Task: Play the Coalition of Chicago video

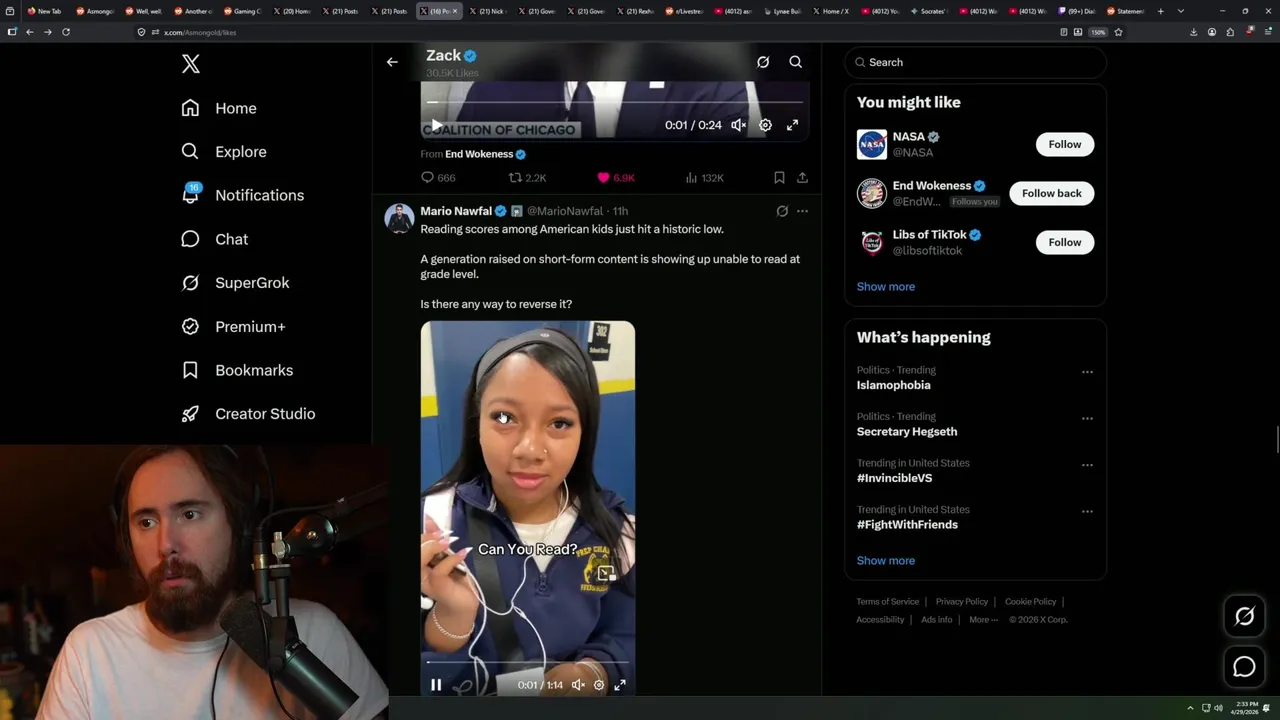Action: 436,125
